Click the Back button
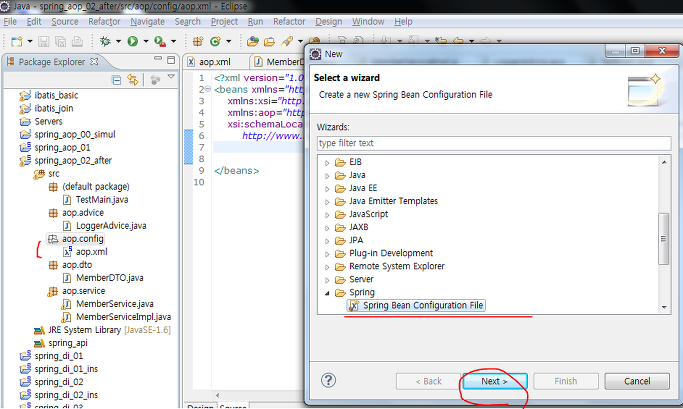Viewport: 683px width, 409px height. click(428, 381)
